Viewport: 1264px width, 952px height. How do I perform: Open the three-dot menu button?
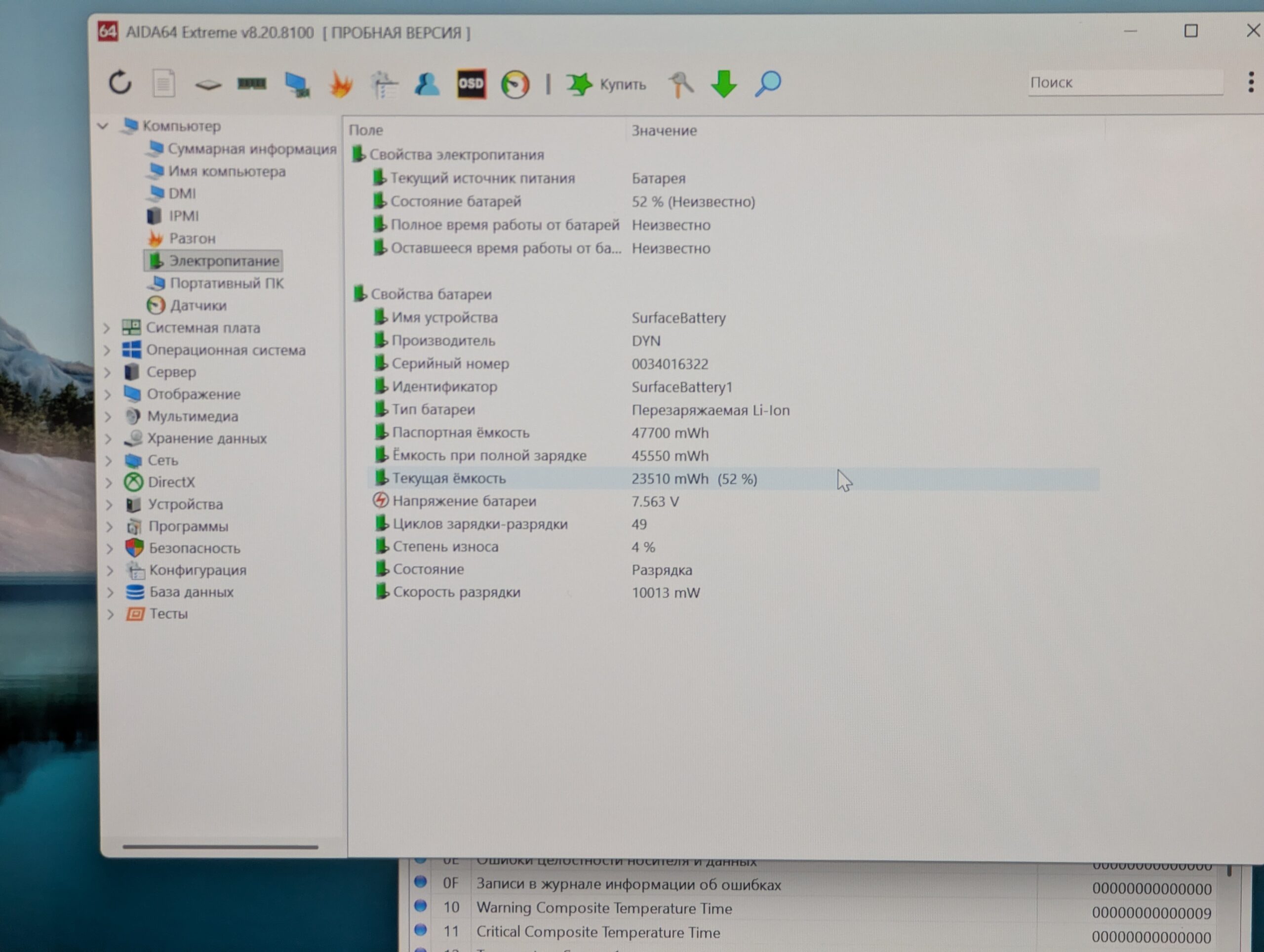[1251, 82]
